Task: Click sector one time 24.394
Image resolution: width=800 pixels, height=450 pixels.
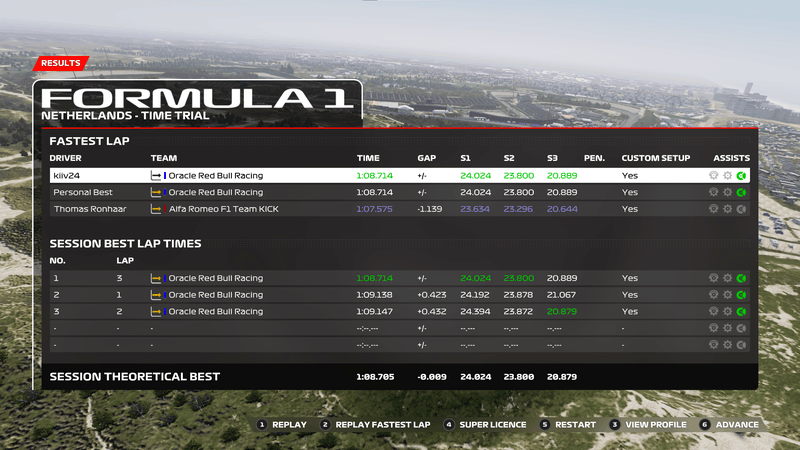Action: coord(476,311)
